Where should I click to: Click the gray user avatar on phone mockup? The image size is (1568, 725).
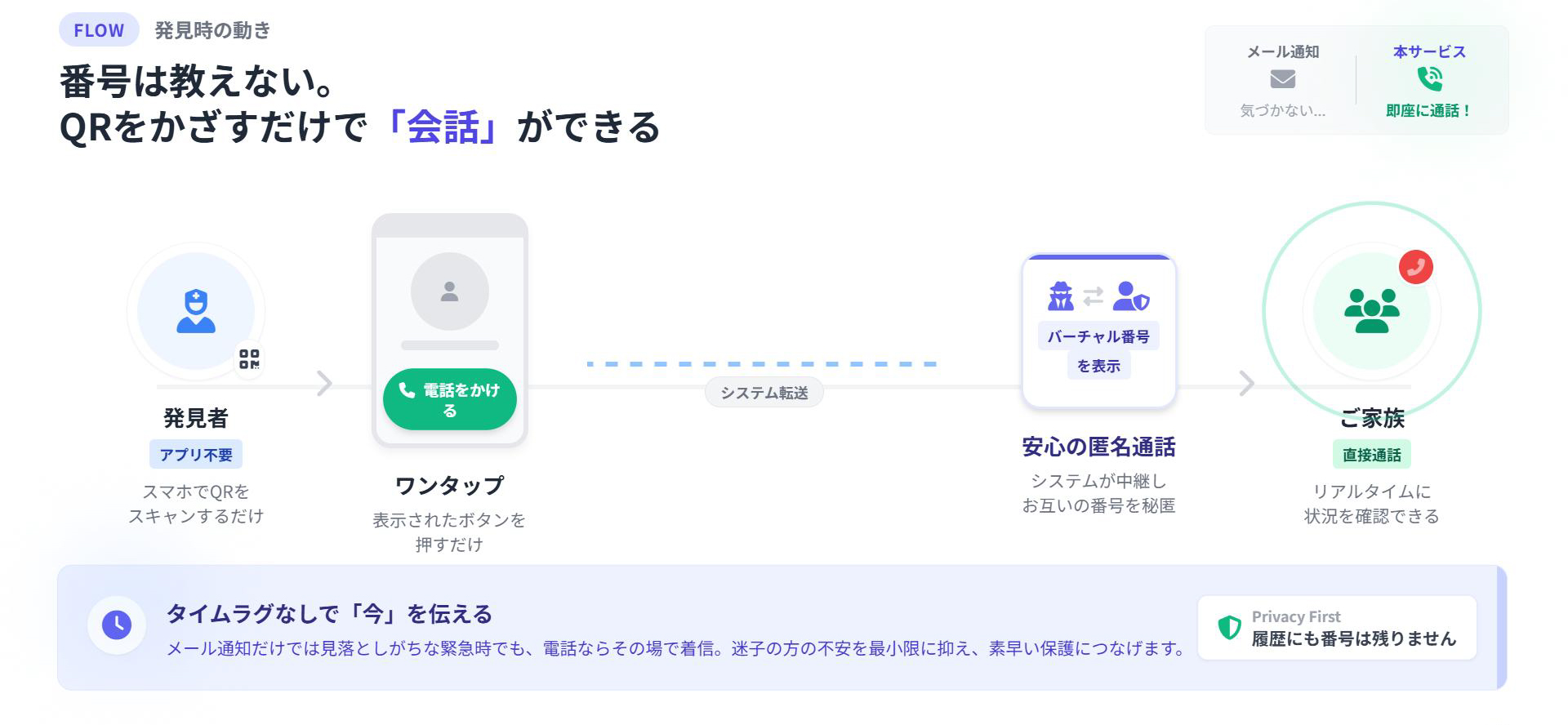click(449, 291)
